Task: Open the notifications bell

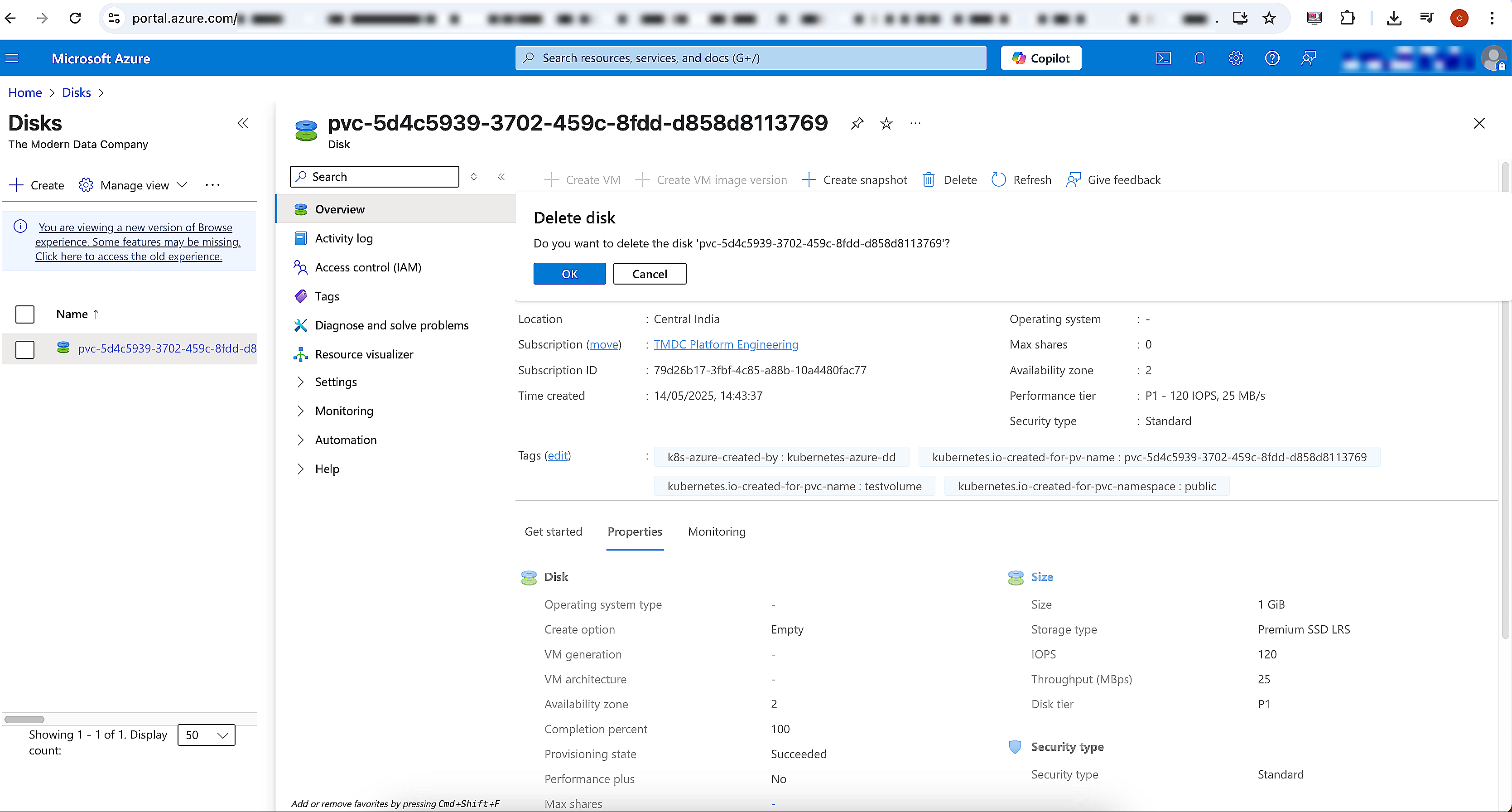Action: [x=1200, y=58]
